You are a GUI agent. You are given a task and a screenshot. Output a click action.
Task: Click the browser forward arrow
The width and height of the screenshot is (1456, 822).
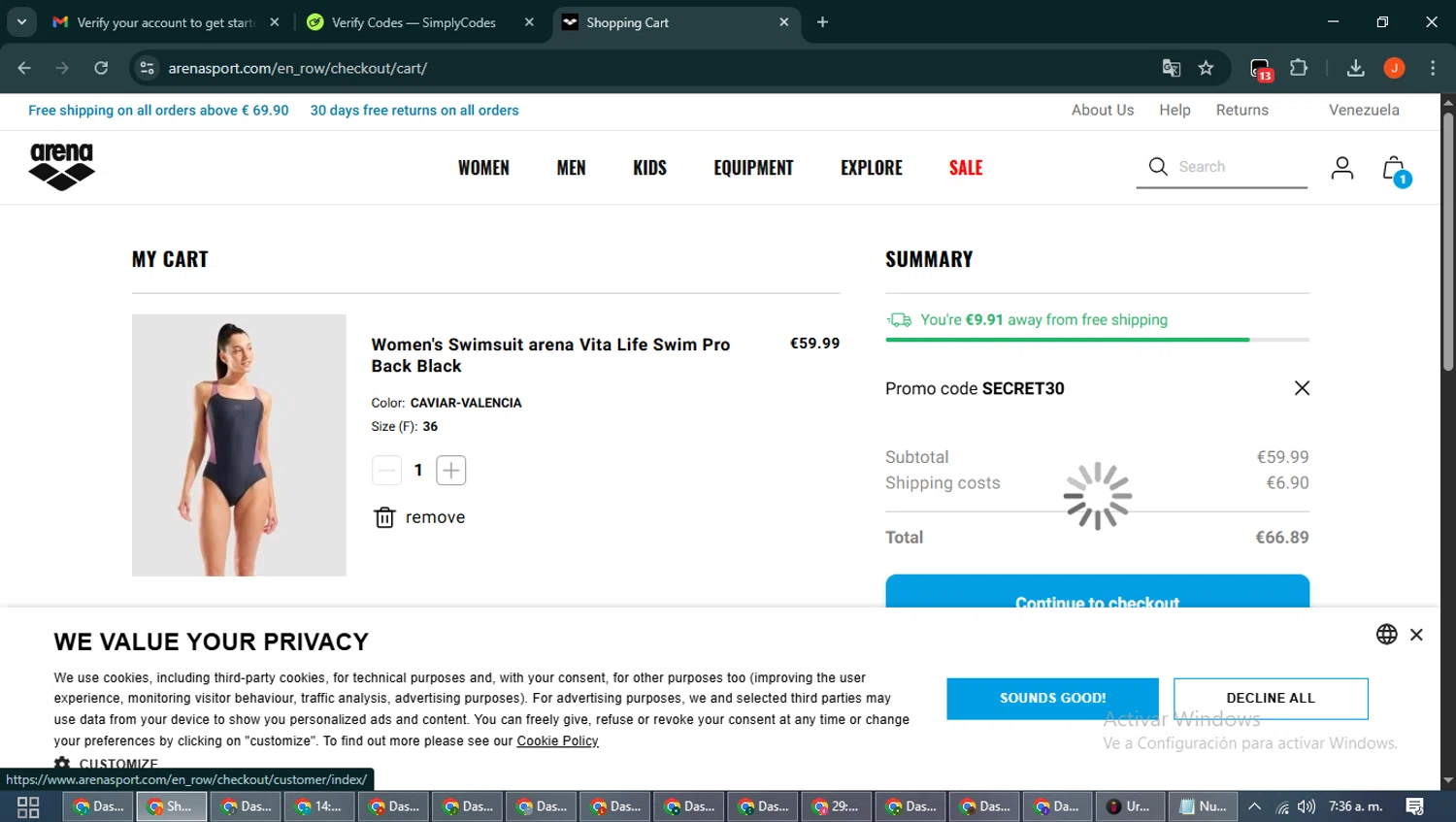62,68
